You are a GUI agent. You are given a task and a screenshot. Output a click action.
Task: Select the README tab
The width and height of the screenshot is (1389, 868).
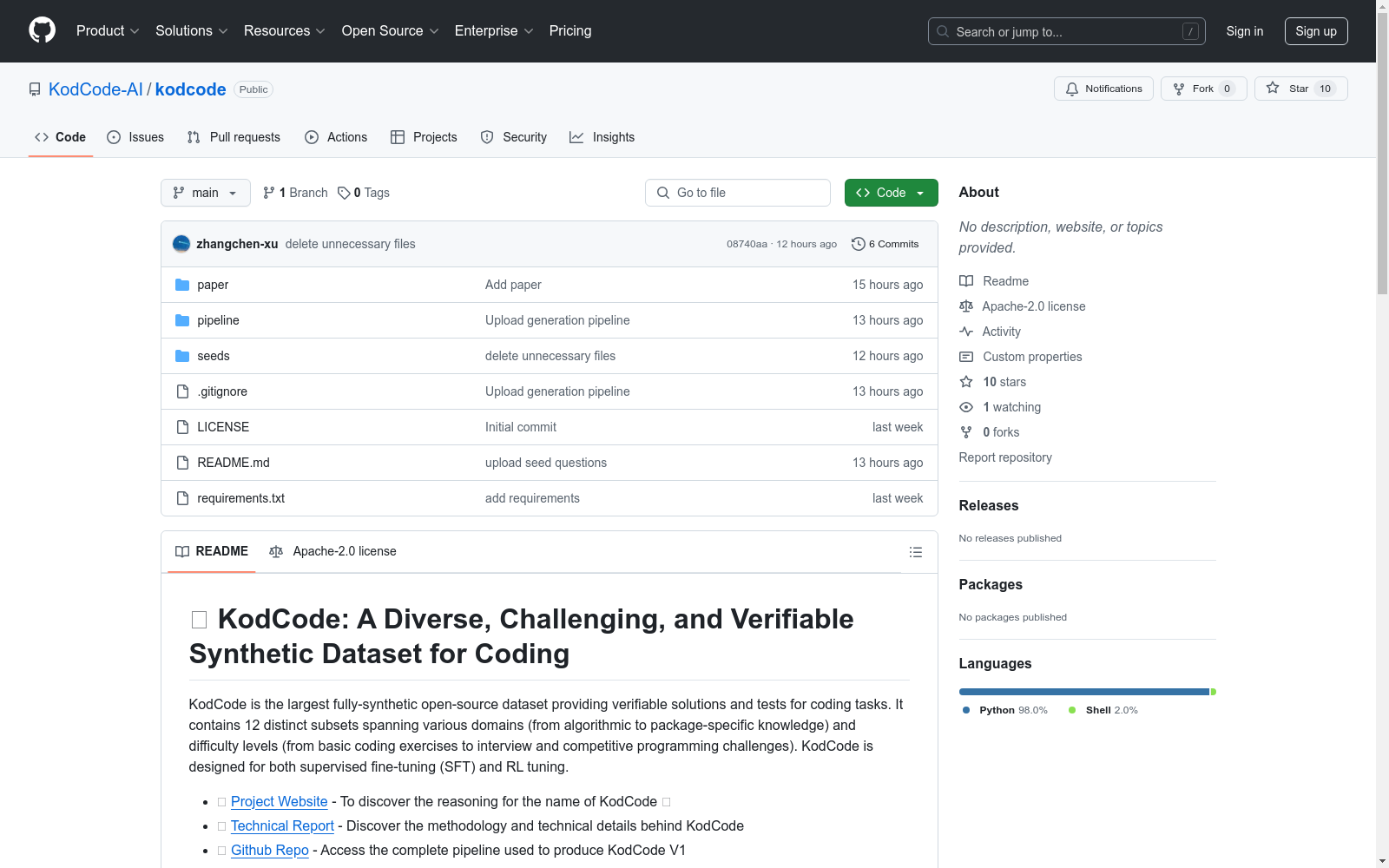[x=212, y=551]
